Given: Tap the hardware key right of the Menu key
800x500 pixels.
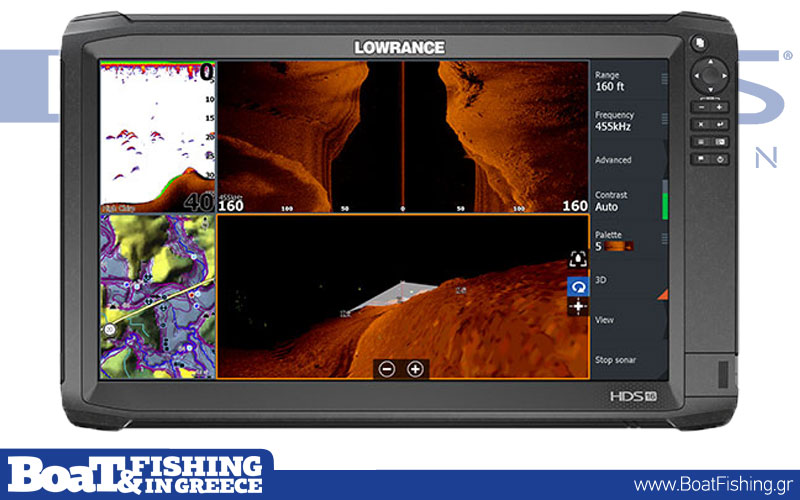Looking at the screenshot, I should coord(719,142).
